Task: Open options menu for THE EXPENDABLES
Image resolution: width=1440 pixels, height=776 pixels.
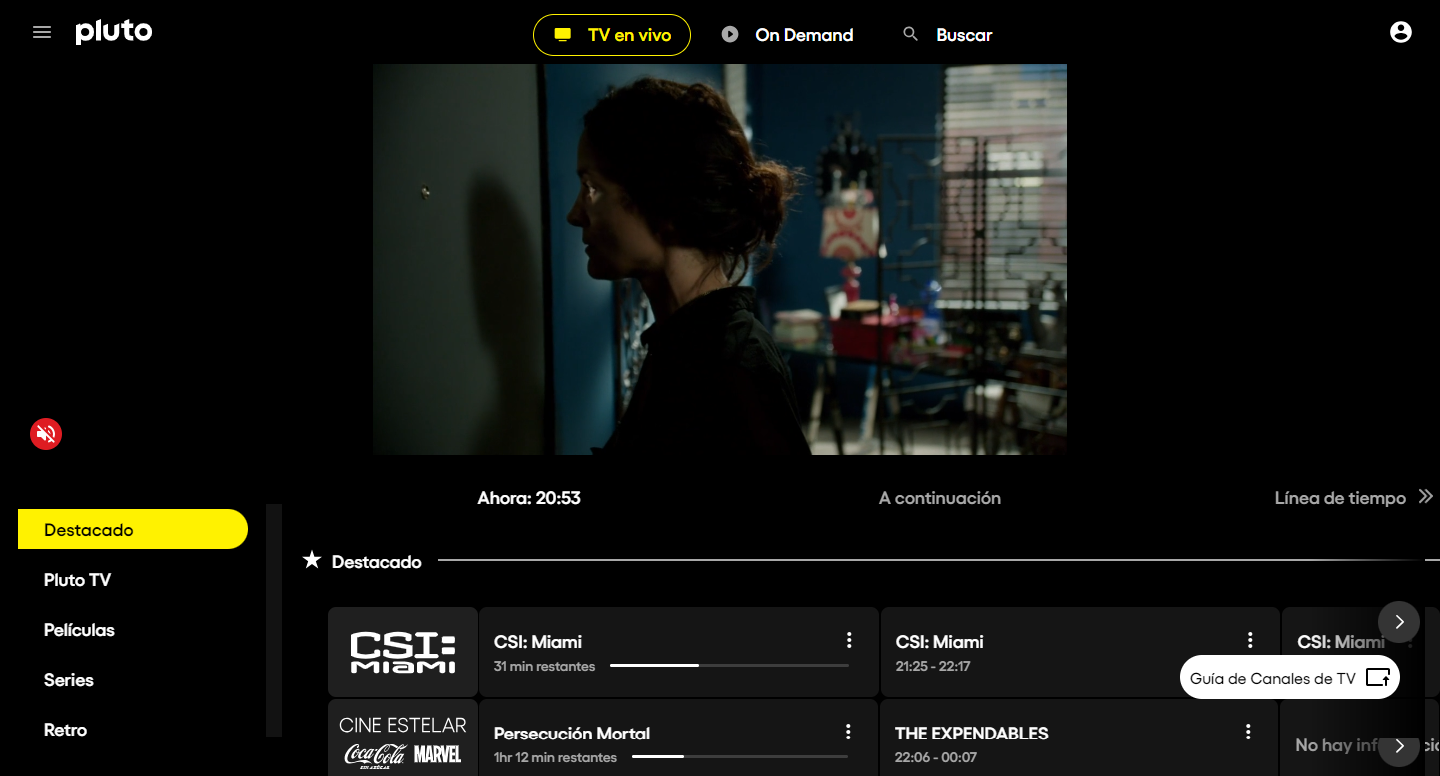Action: (1248, 731)
